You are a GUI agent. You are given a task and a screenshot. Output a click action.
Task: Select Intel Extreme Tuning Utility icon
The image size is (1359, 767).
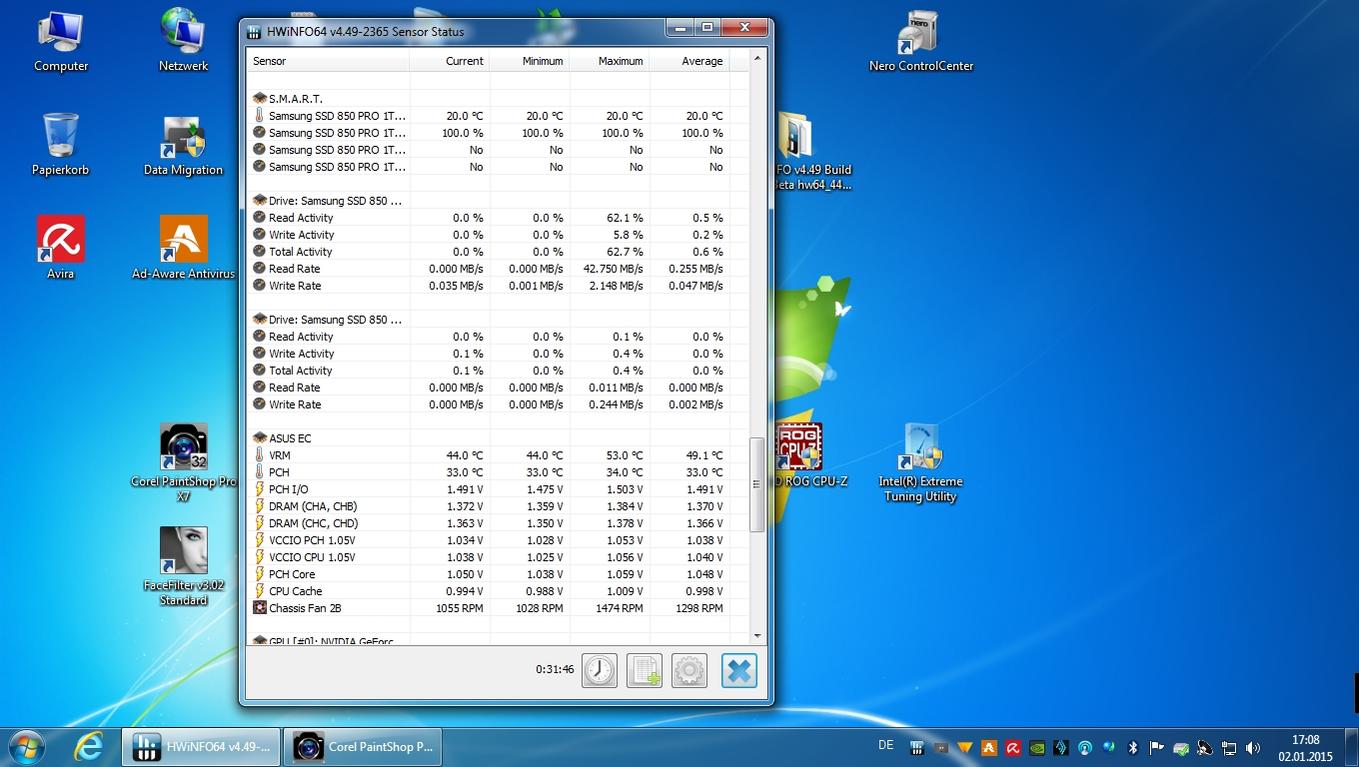(x=921, y=462)
